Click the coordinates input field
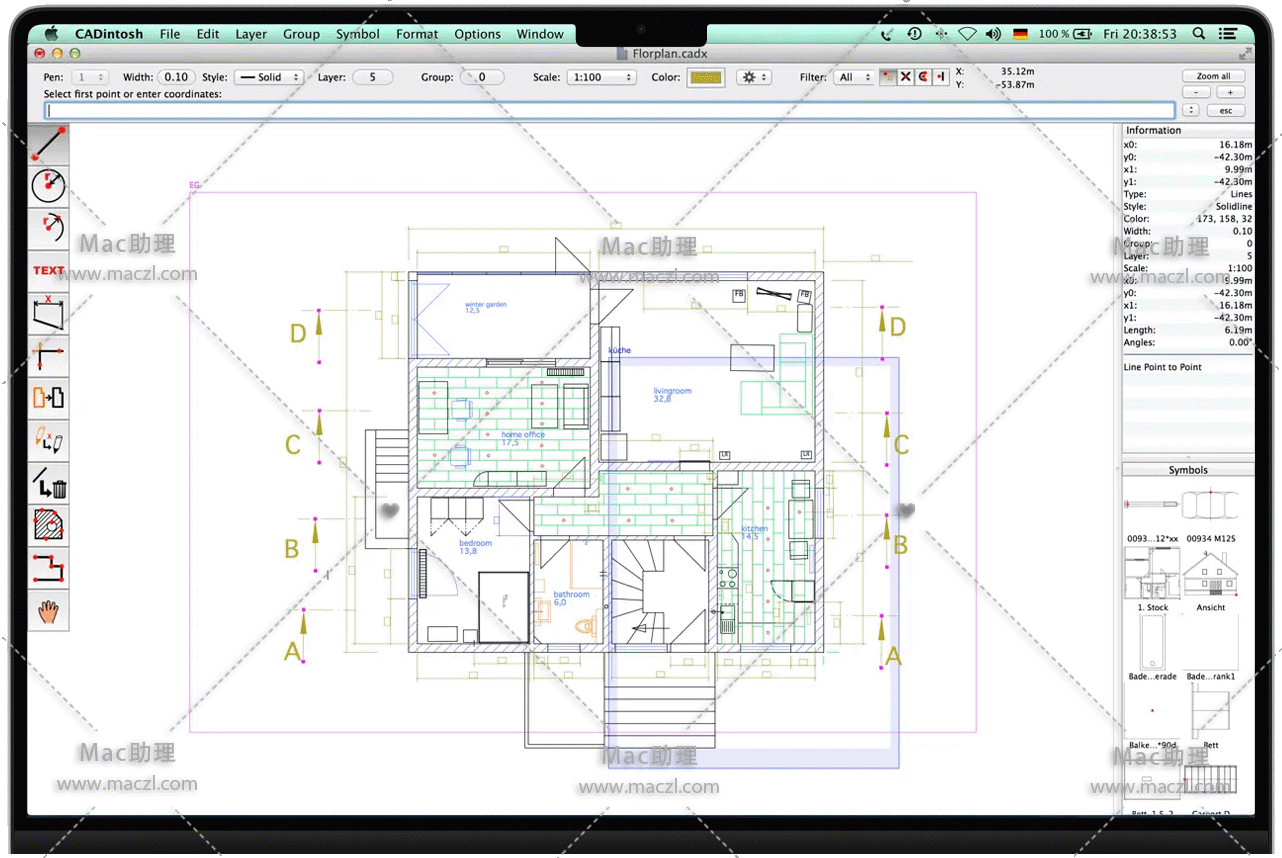This screenshot has height=858, width=1282. (609, 110)
